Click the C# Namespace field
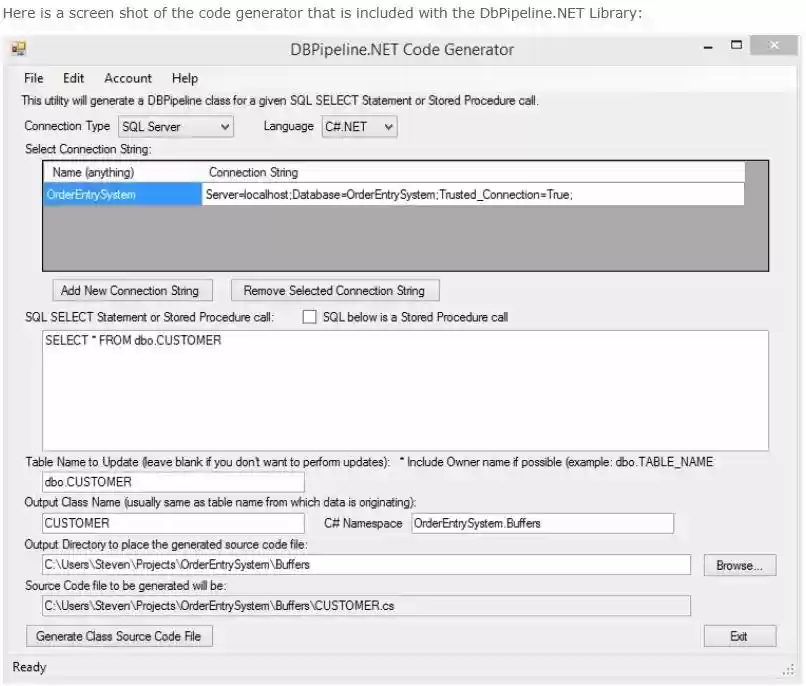Viewport: 806px width, 686px height. click(x=542, y=522)
